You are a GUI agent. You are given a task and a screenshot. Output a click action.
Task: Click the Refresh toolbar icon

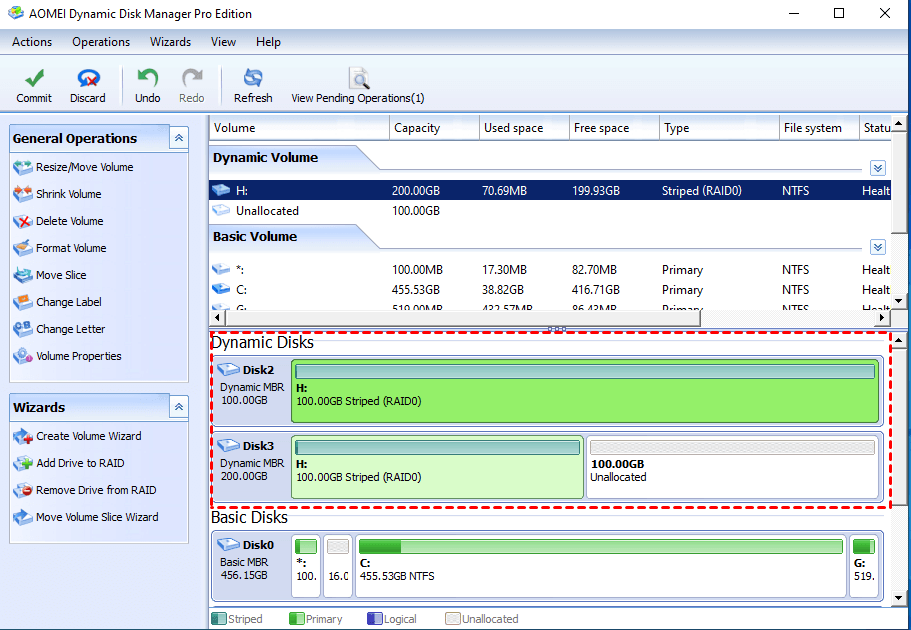253,79
